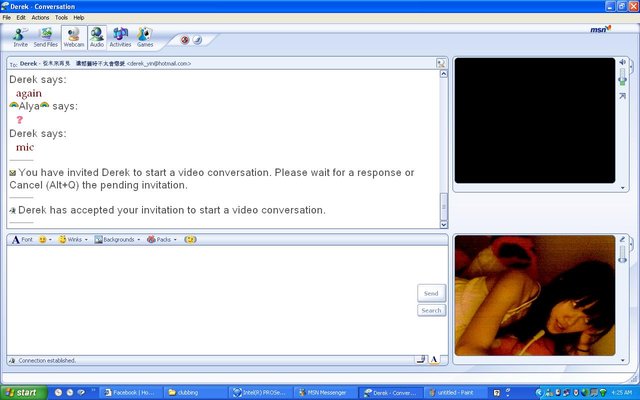The image size is (640, 400).
Task: Open the Send Files tool
Action: 46,37
